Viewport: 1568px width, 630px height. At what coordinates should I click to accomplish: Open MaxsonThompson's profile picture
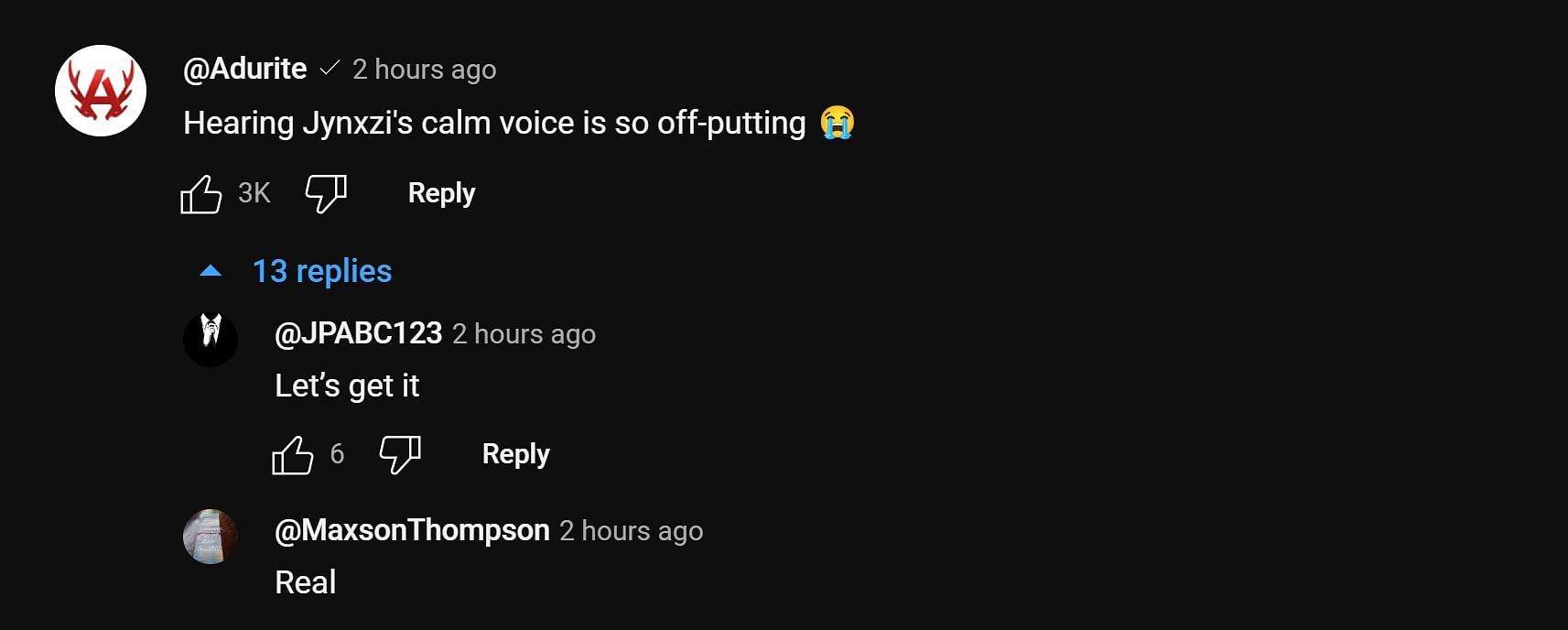pyautogui.click(x=211, y=537)
